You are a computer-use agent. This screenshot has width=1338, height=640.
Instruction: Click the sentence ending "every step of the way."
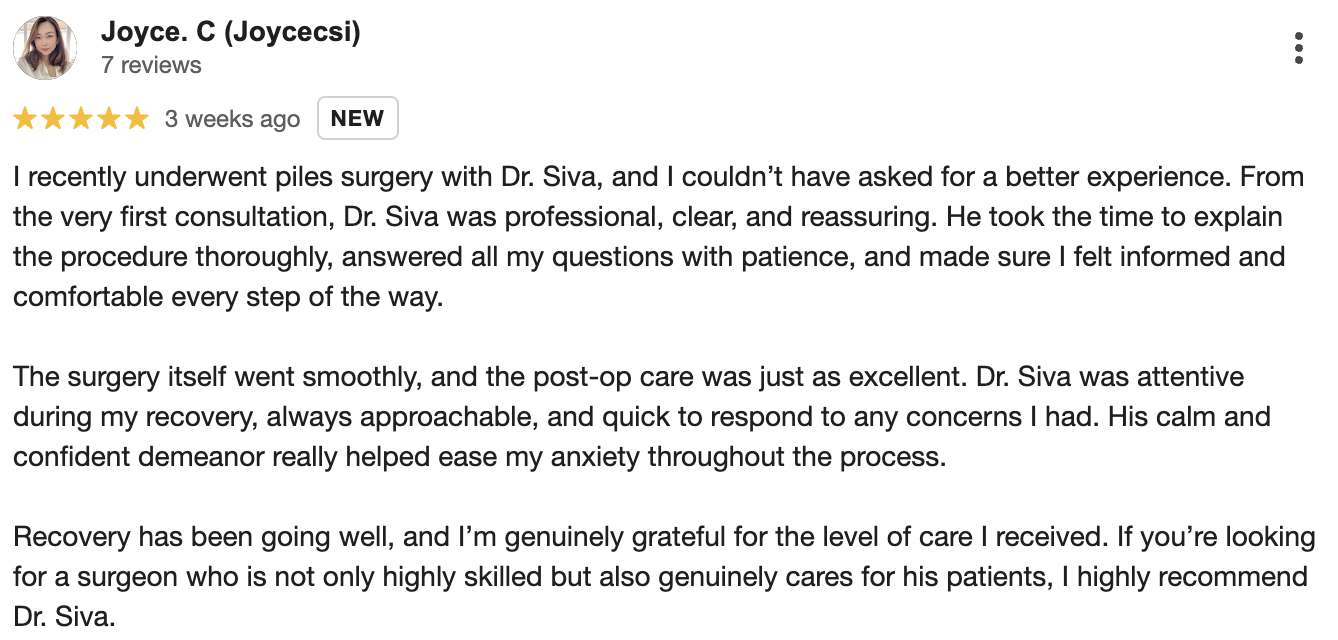(x=227, y=297)
